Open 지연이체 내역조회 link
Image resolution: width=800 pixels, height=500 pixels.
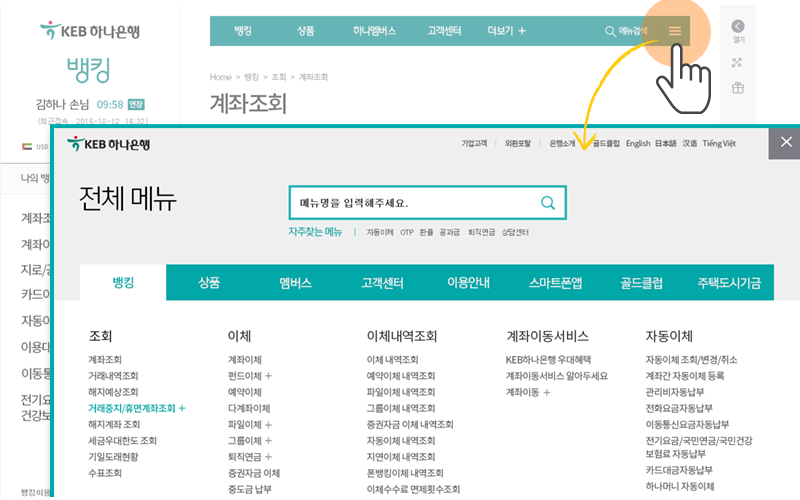[401, 457]
